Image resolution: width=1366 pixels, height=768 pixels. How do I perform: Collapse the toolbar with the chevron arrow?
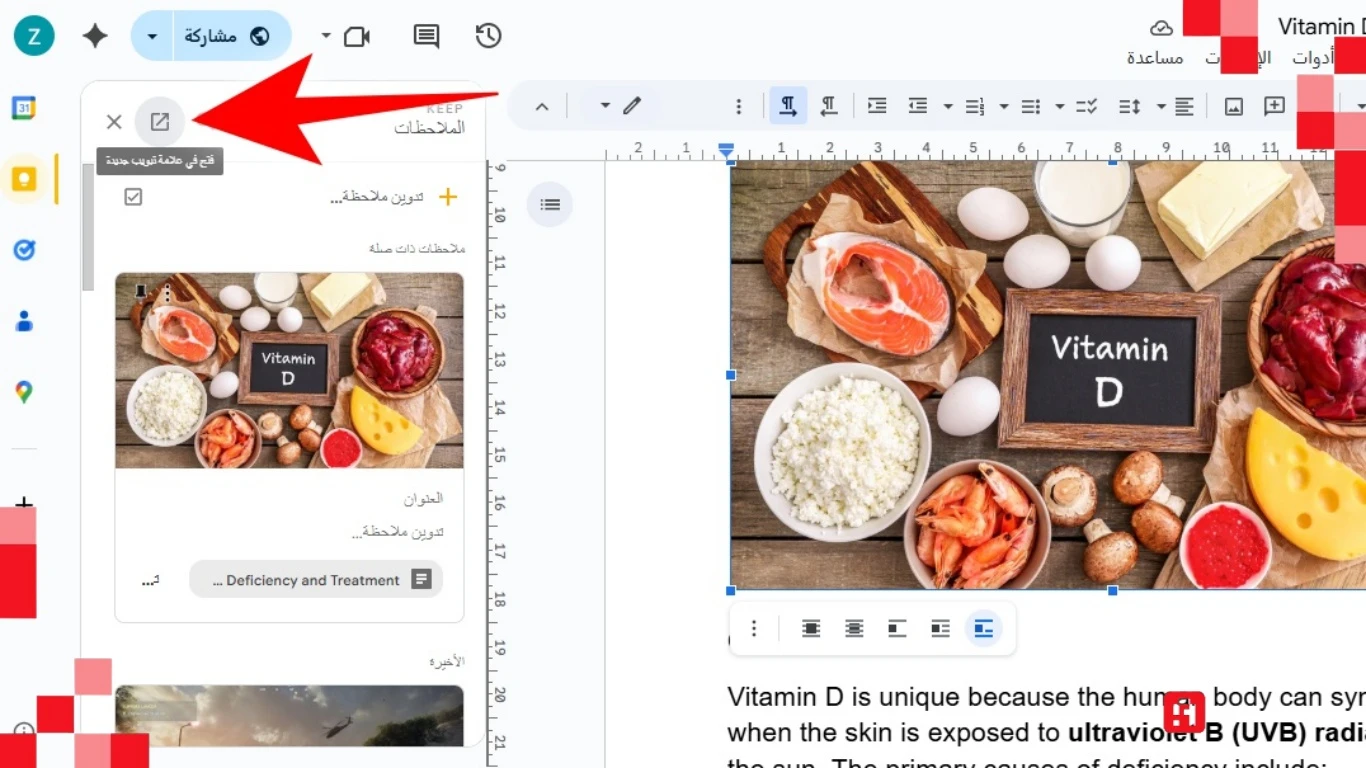[542, 106]
